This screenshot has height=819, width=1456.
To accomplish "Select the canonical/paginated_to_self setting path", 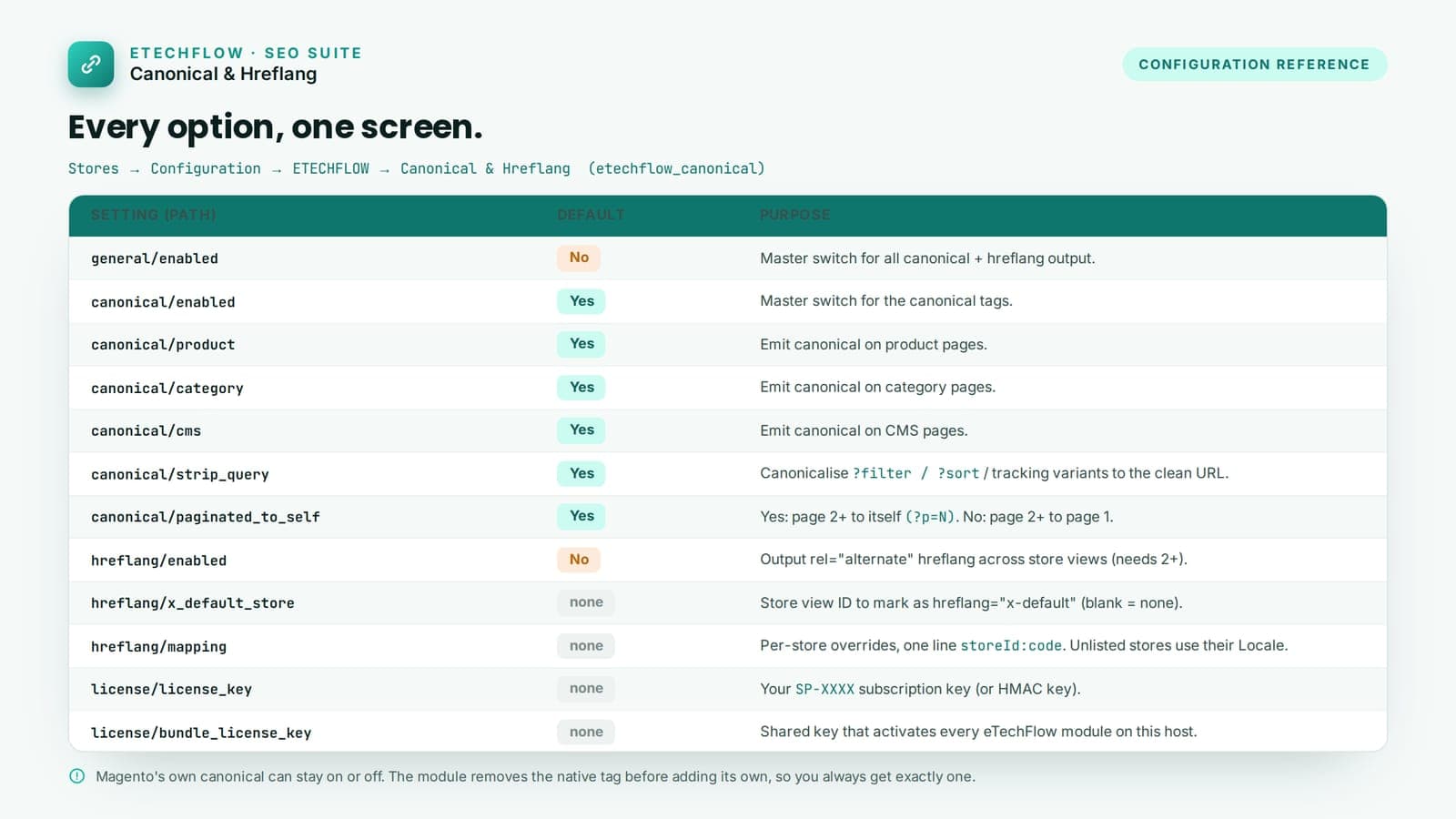I will [x=206, y=517].
